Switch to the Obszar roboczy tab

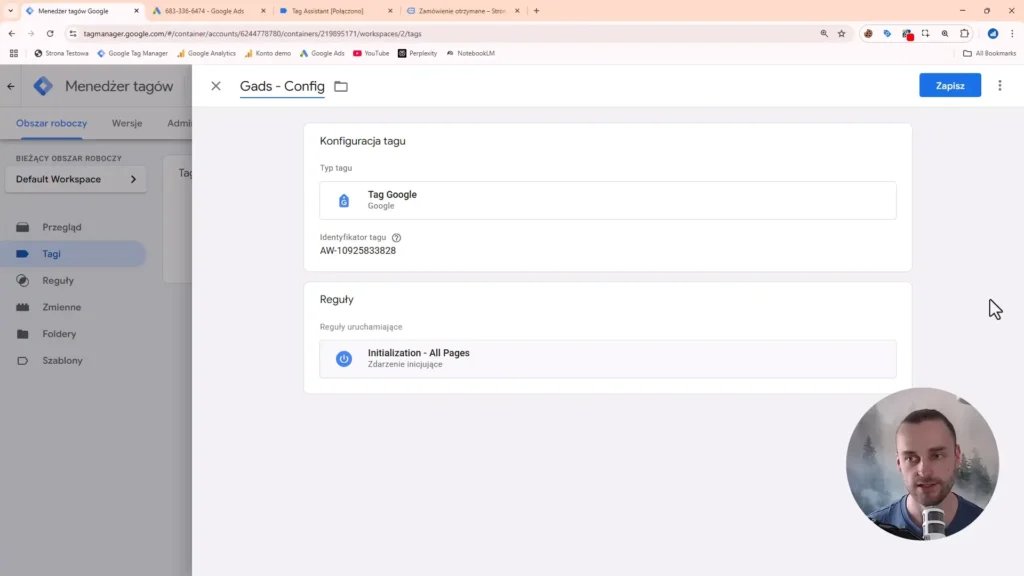[52, 123]
